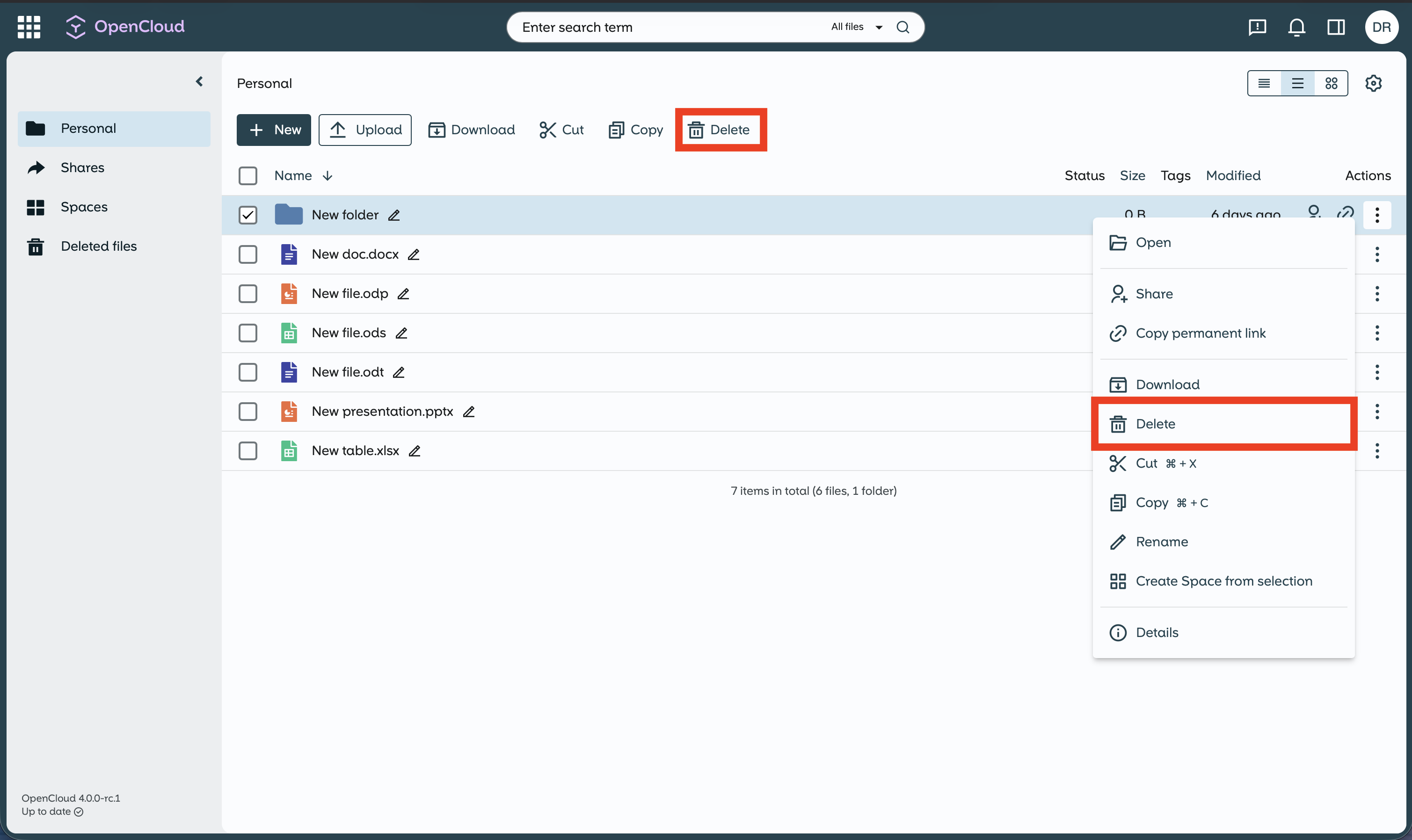Toggle the select-all checkbox in header
The image size is (1412, 840).
(247, 175)
